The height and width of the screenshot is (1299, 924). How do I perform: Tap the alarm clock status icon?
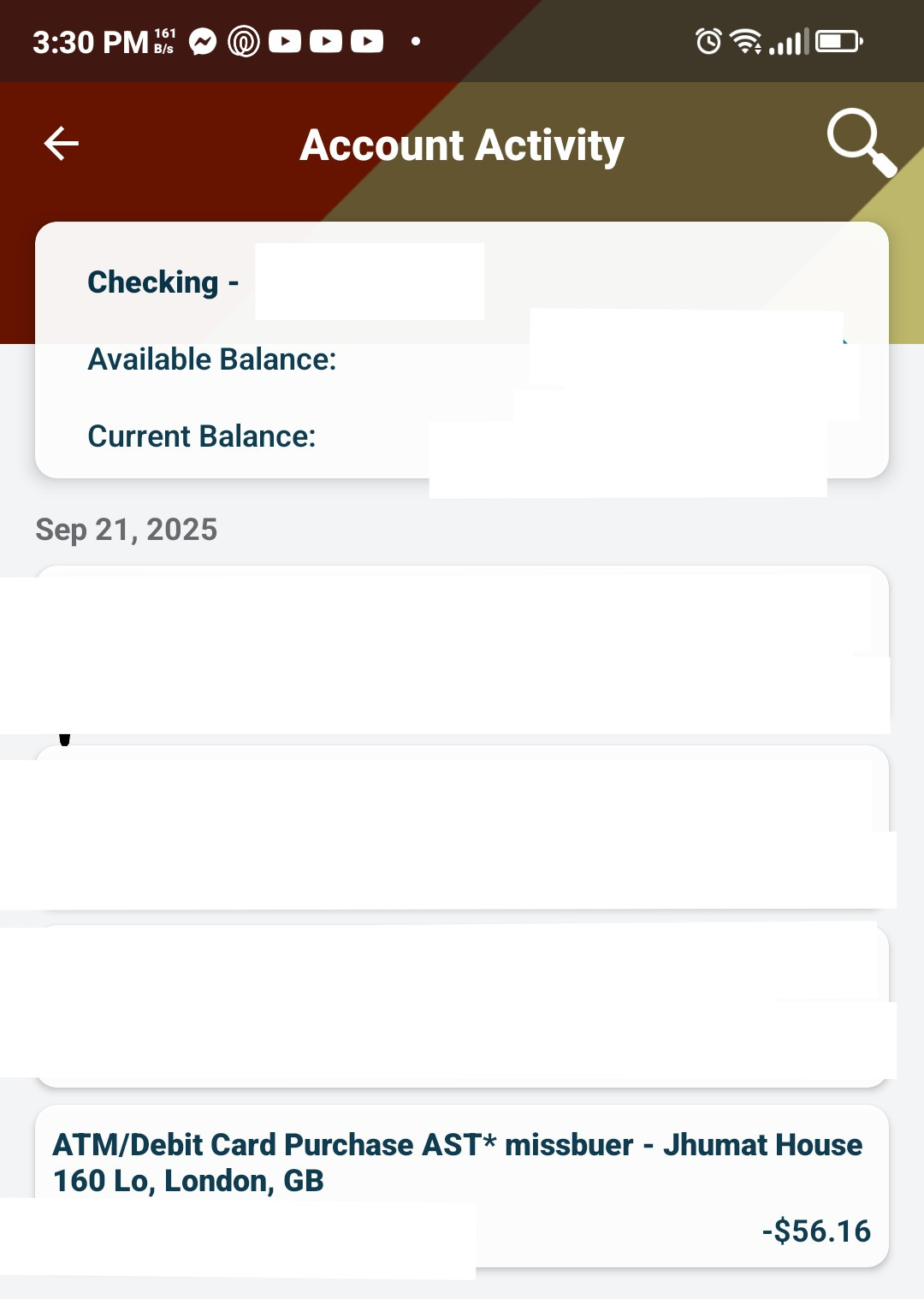(x=708, y=41)
